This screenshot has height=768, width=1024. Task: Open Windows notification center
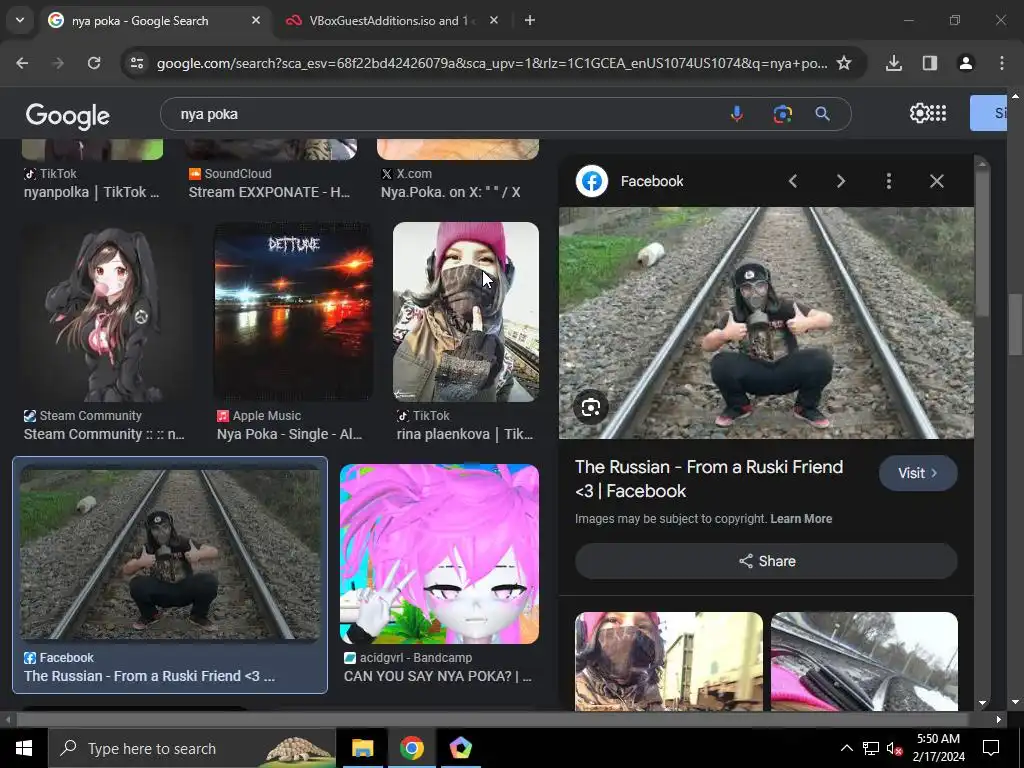click(991, 748)
